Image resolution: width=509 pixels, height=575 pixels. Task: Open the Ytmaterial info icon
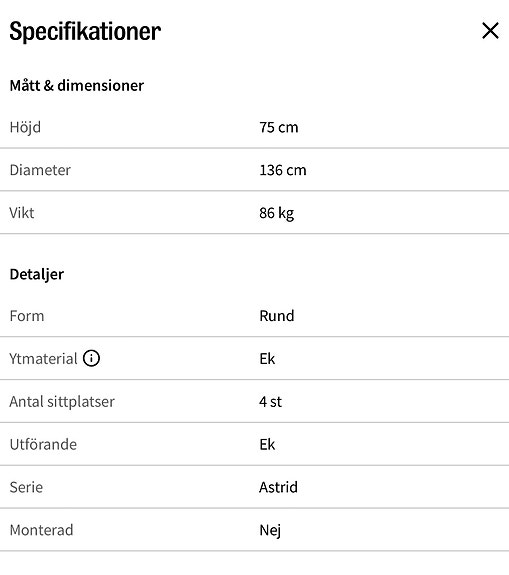click(91, 358)
